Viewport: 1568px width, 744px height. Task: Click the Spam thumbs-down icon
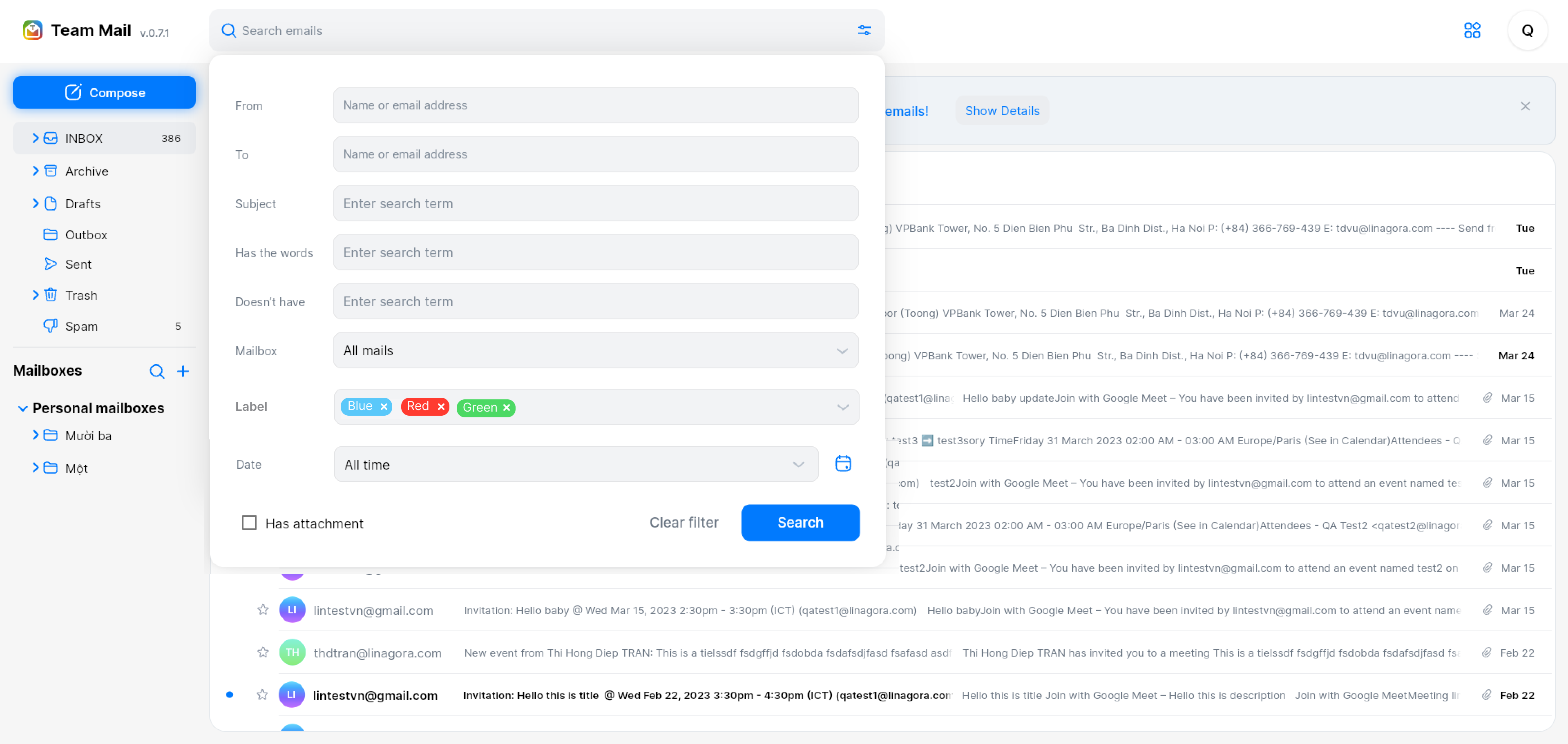coord(51,326)
